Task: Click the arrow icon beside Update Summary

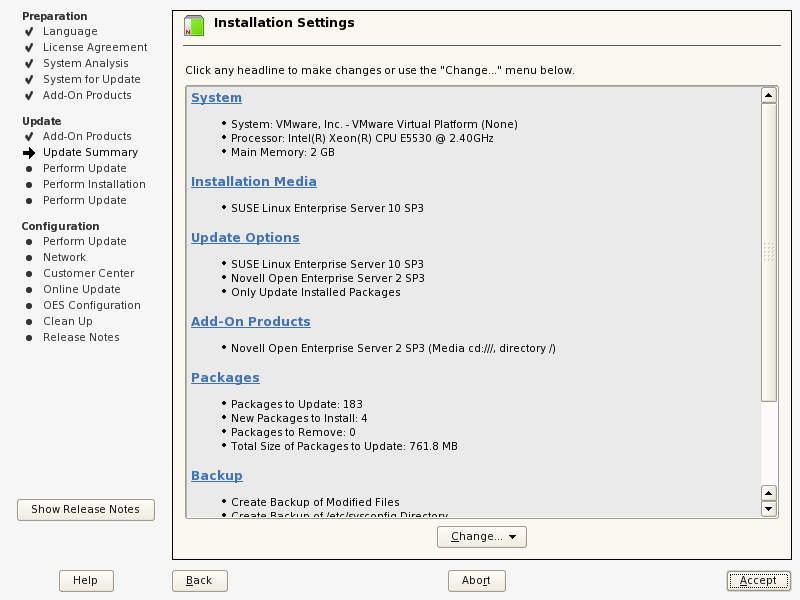Action: click(29, 153)
